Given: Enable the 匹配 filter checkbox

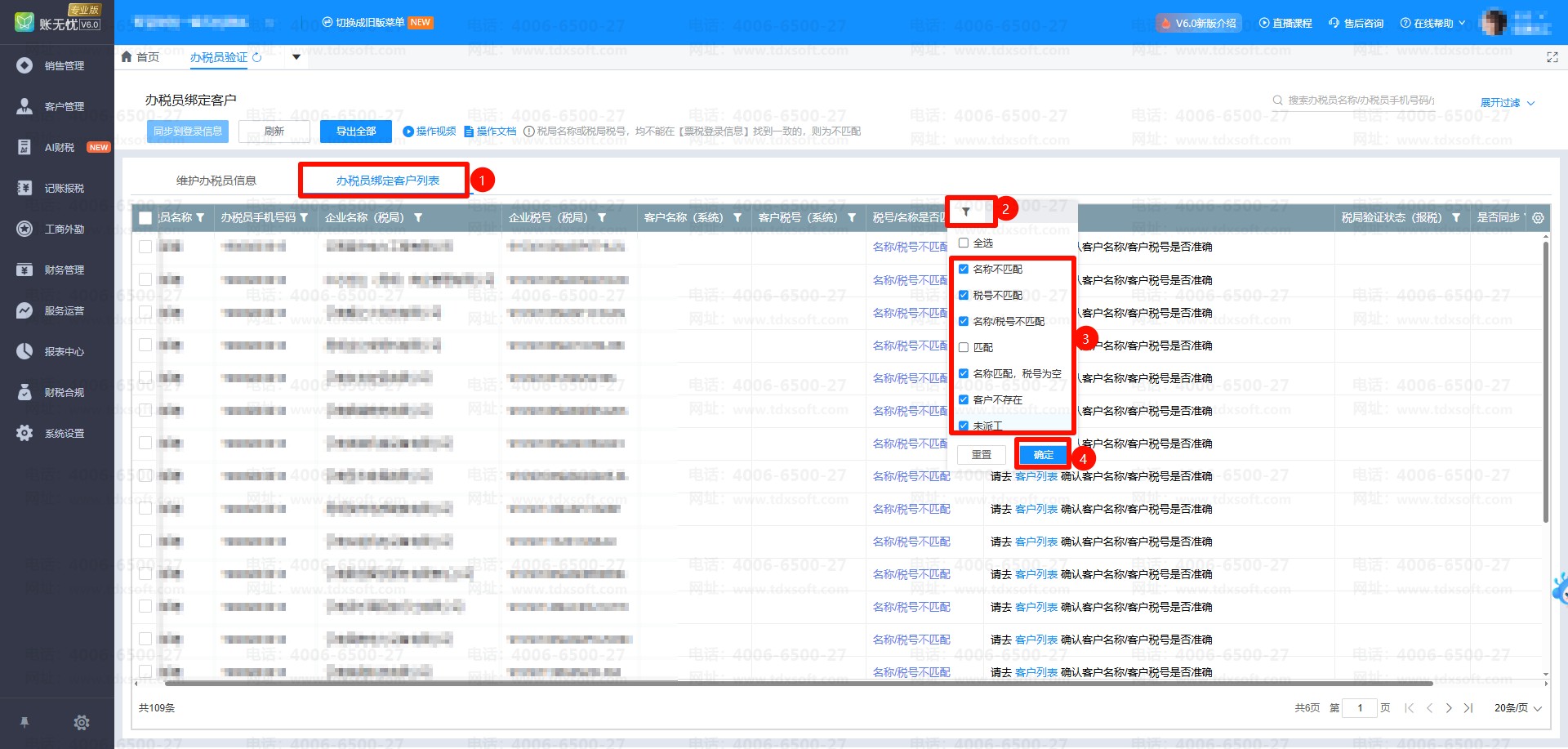Looking at the screenshot, I should (x=964, y=348).
